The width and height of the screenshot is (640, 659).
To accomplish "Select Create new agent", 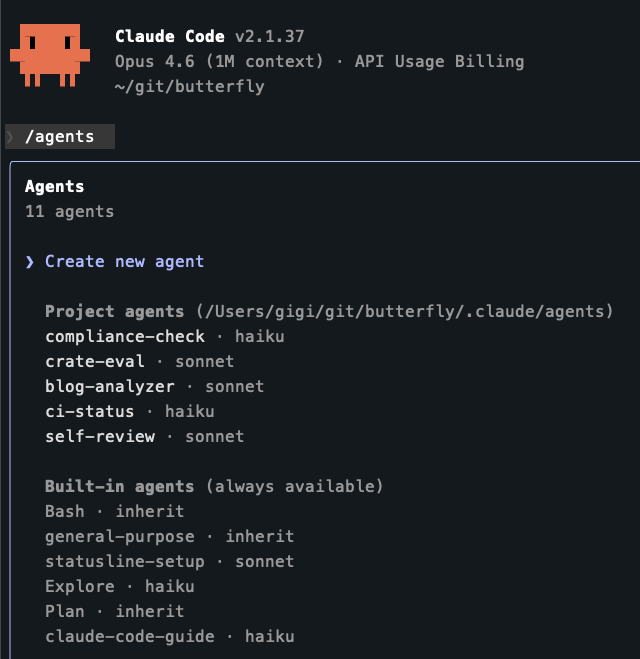I will (x=124, y=262).
